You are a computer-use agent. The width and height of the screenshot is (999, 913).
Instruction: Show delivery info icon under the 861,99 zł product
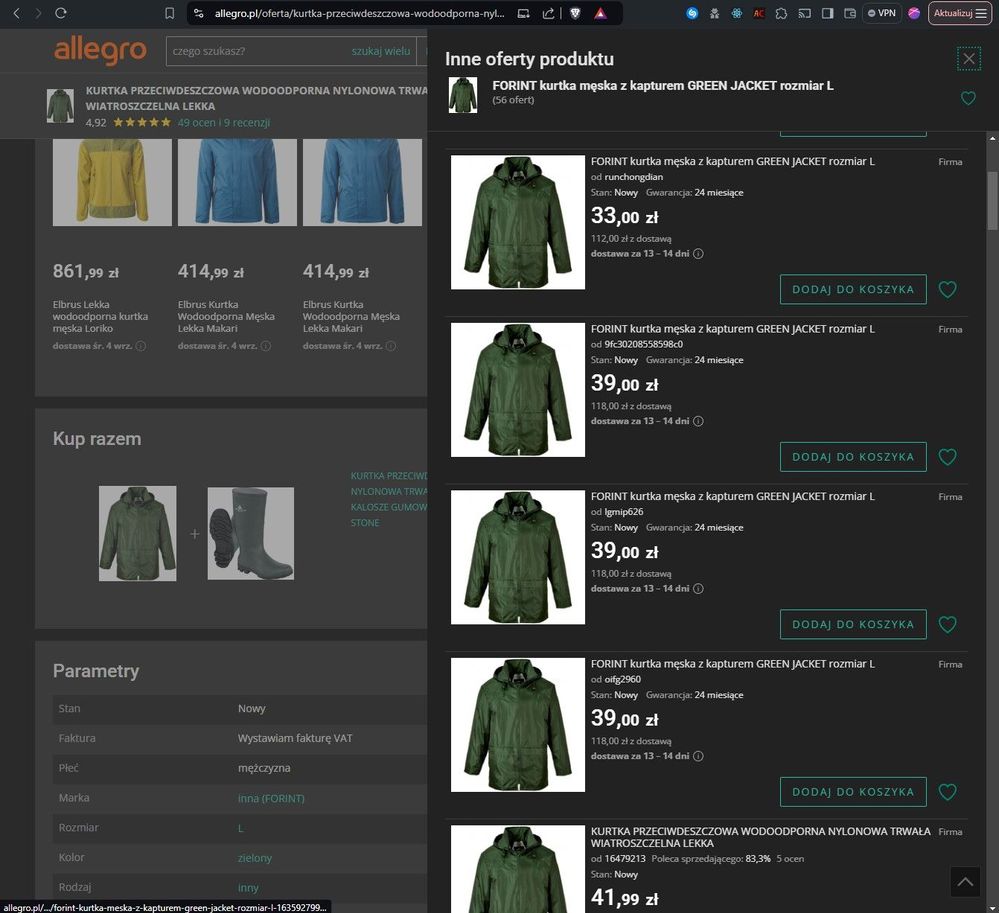141,346
